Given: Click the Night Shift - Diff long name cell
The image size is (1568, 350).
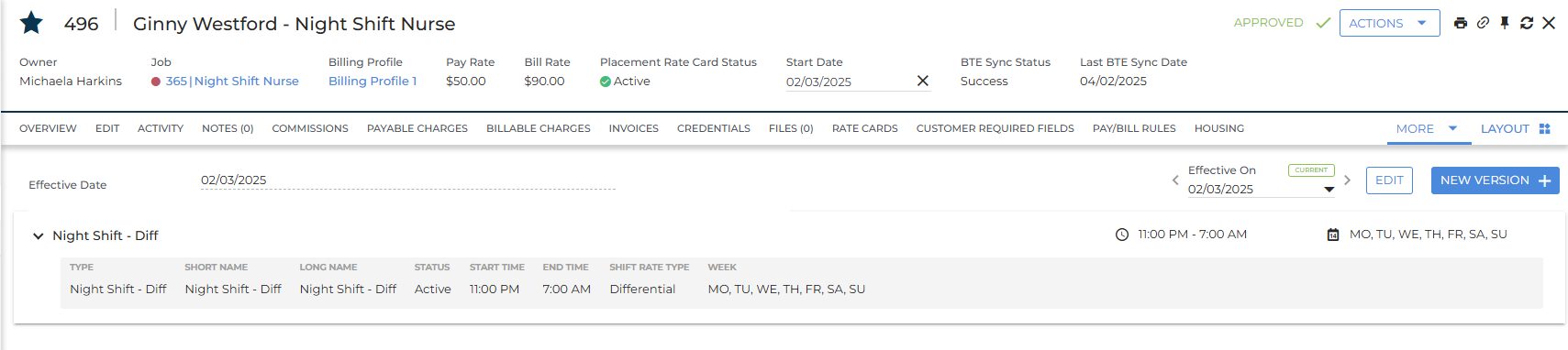Looking at the screenshot, I should (x=348, y=290).
